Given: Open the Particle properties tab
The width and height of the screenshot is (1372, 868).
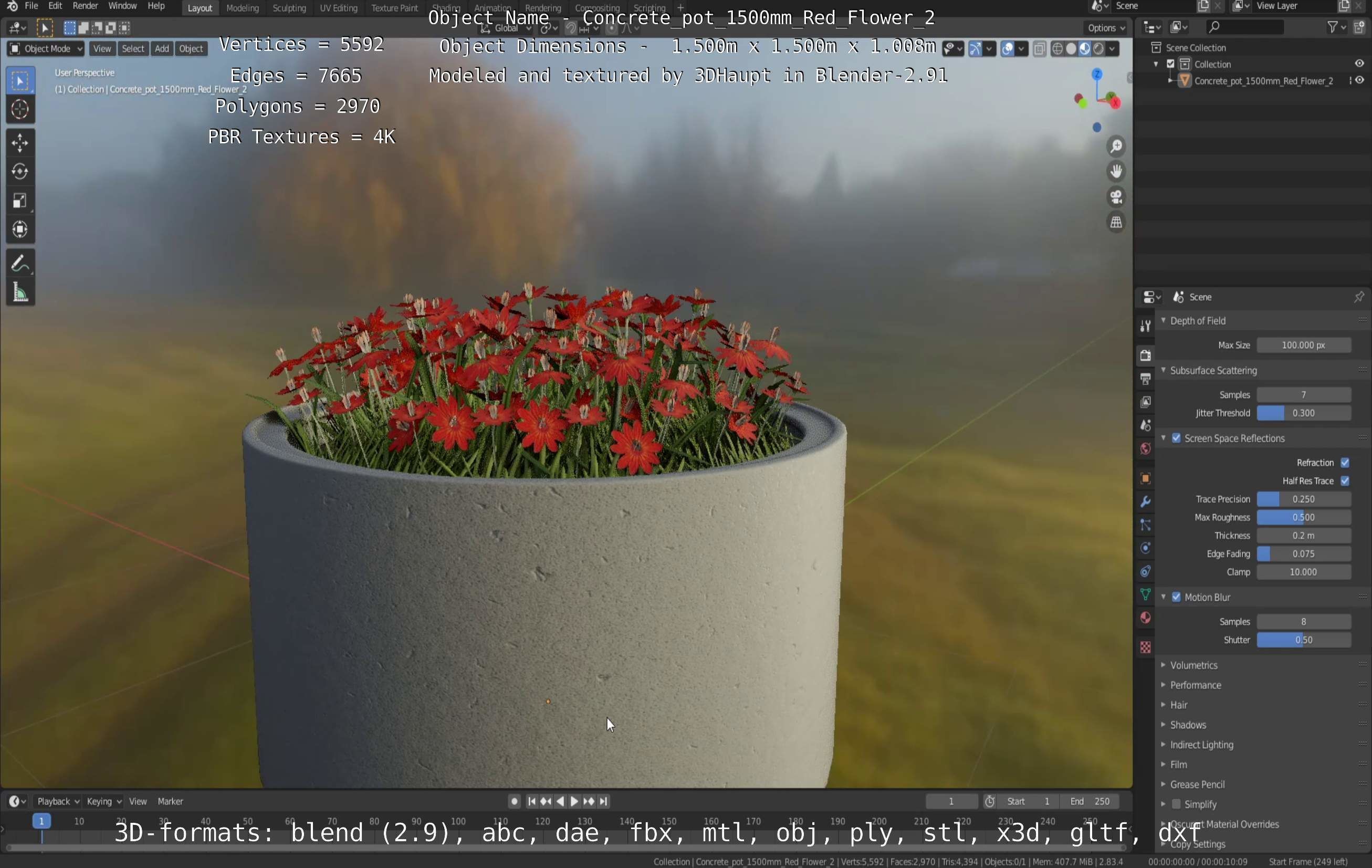Looking at the screenshot, I should pos(1145,526).
